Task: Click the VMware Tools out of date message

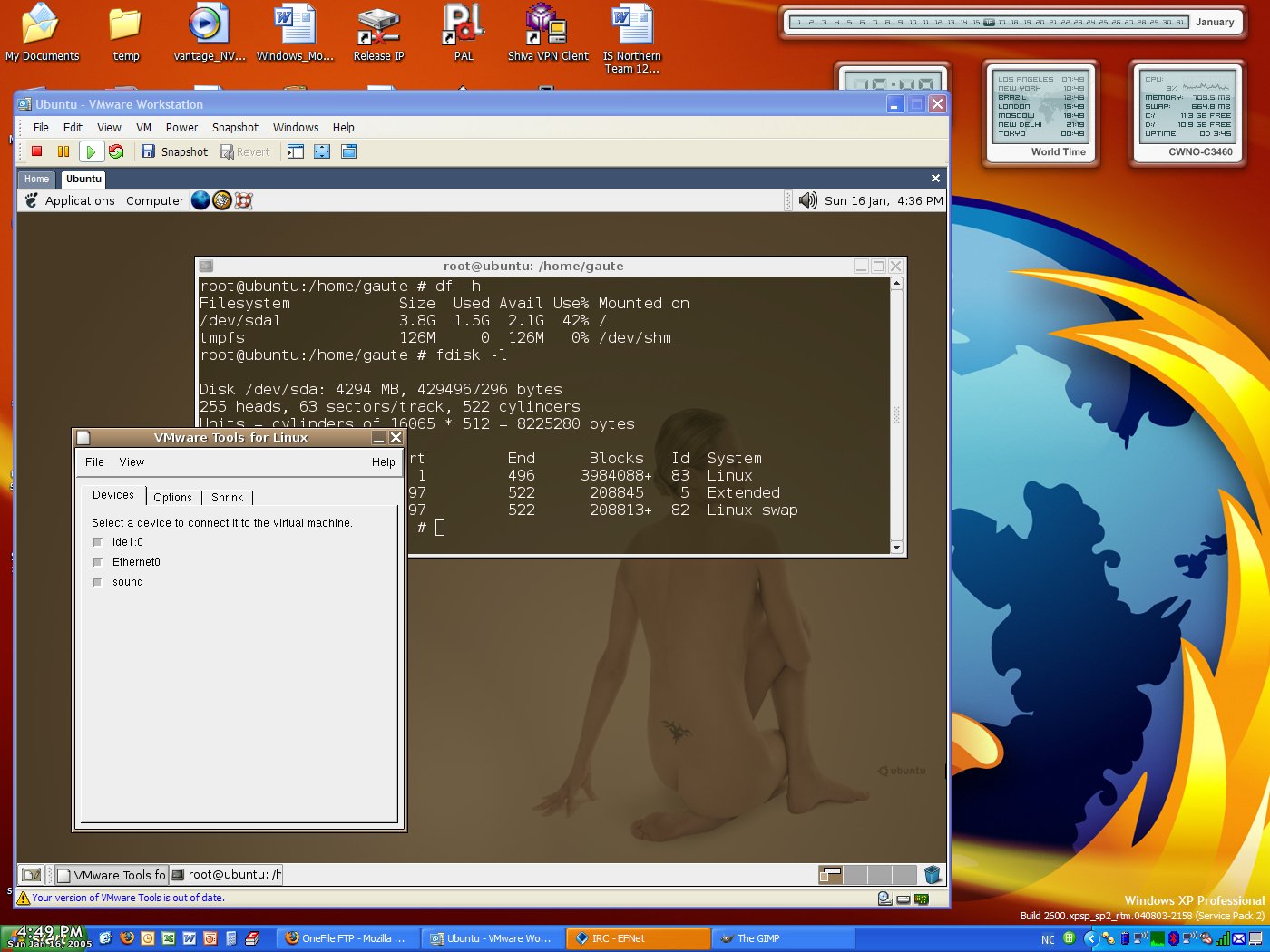Action: tap(128, 898)
